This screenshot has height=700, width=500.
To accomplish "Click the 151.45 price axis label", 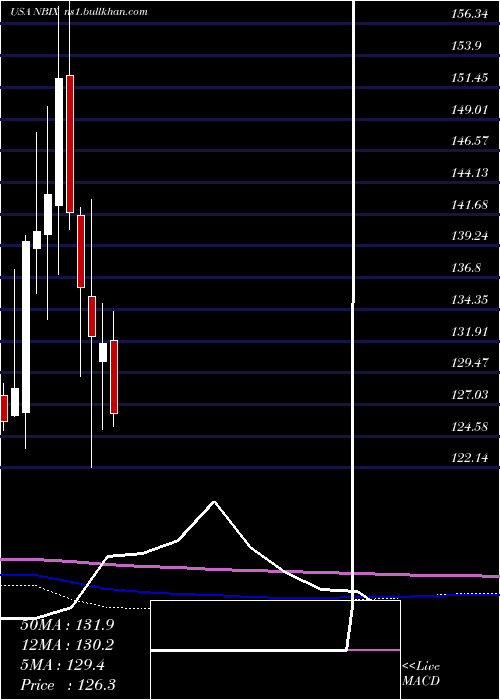I will pyautogui.click(x=469, y=78).
